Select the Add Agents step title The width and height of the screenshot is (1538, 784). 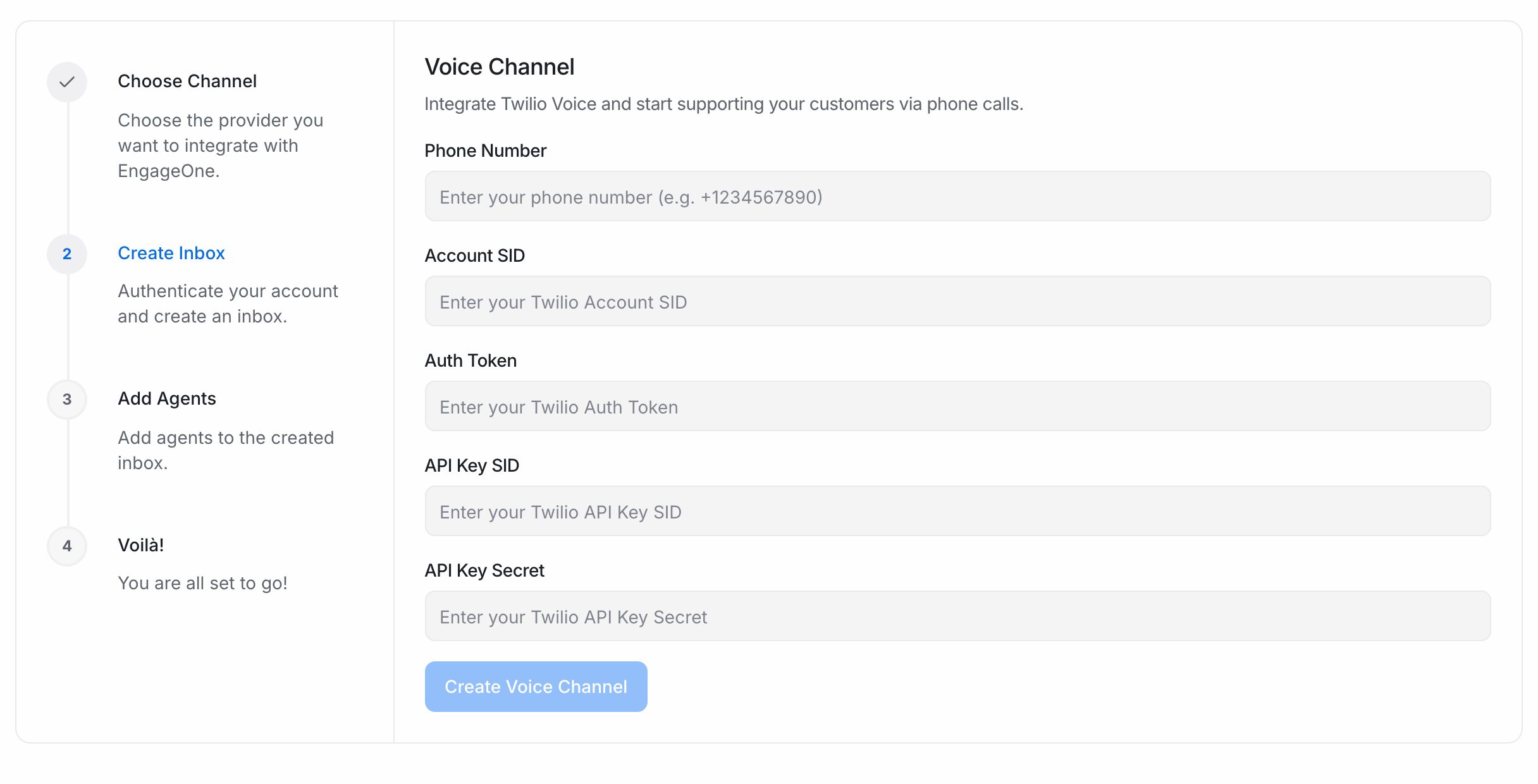[x=167, y=398]
